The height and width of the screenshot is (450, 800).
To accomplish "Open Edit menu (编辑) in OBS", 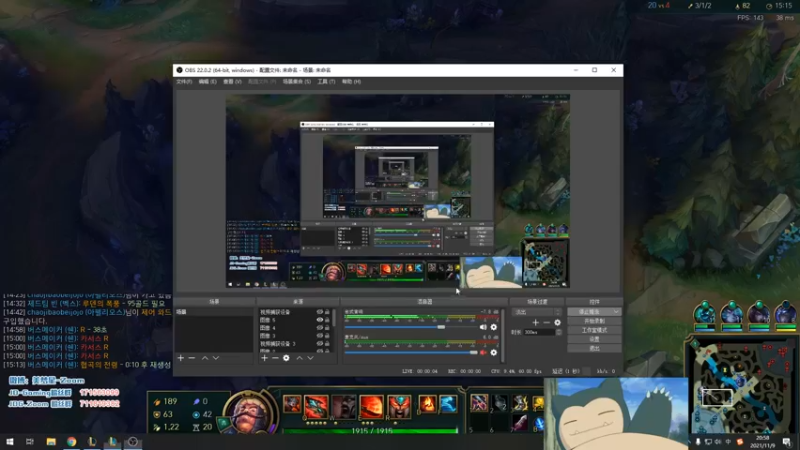I will 207,82.
